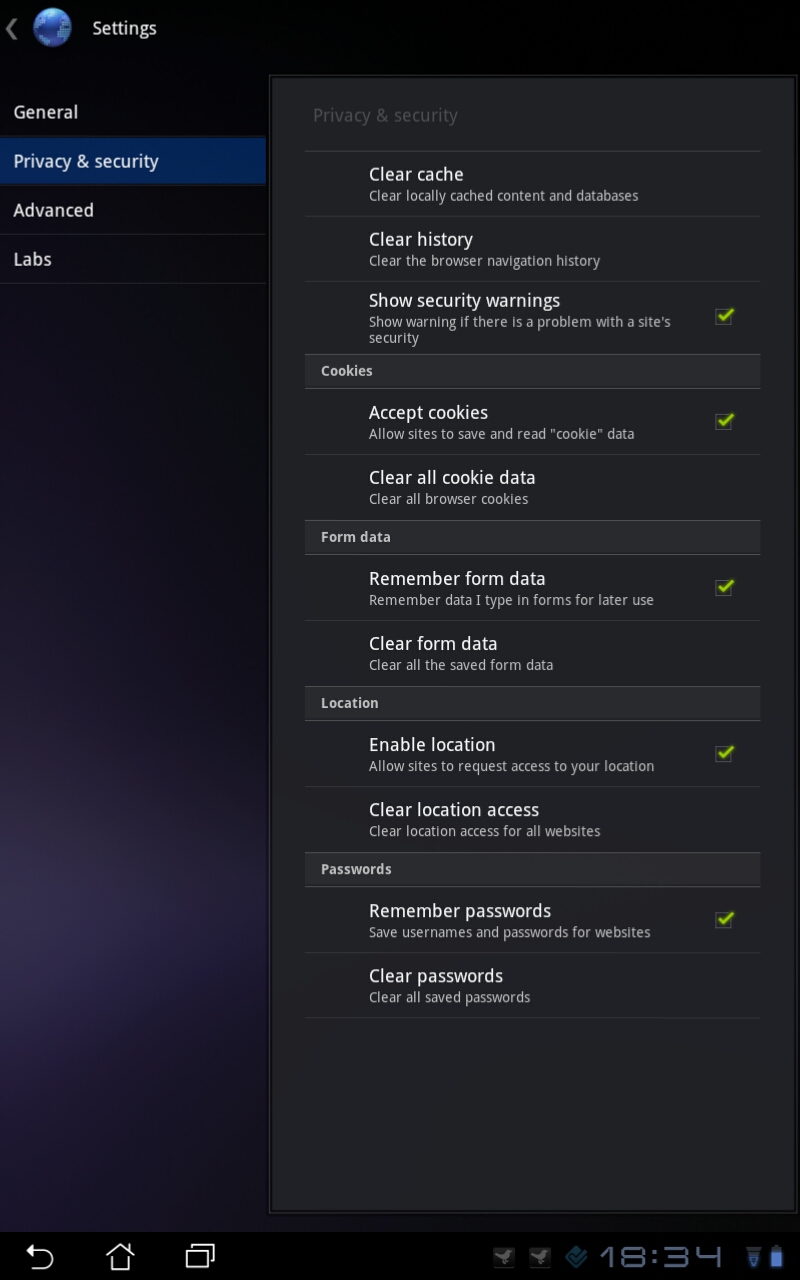Switch to Advanced settings
The image size is (800, 1280).
tap(133, 210)
